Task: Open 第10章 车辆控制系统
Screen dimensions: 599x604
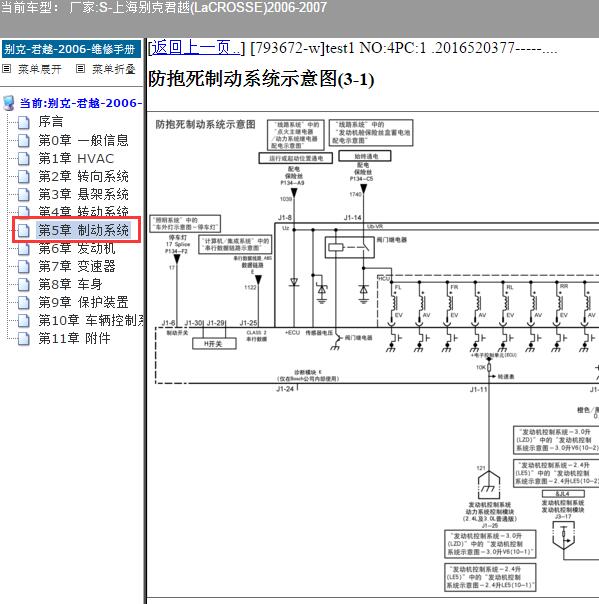Action: click(91, 320)
